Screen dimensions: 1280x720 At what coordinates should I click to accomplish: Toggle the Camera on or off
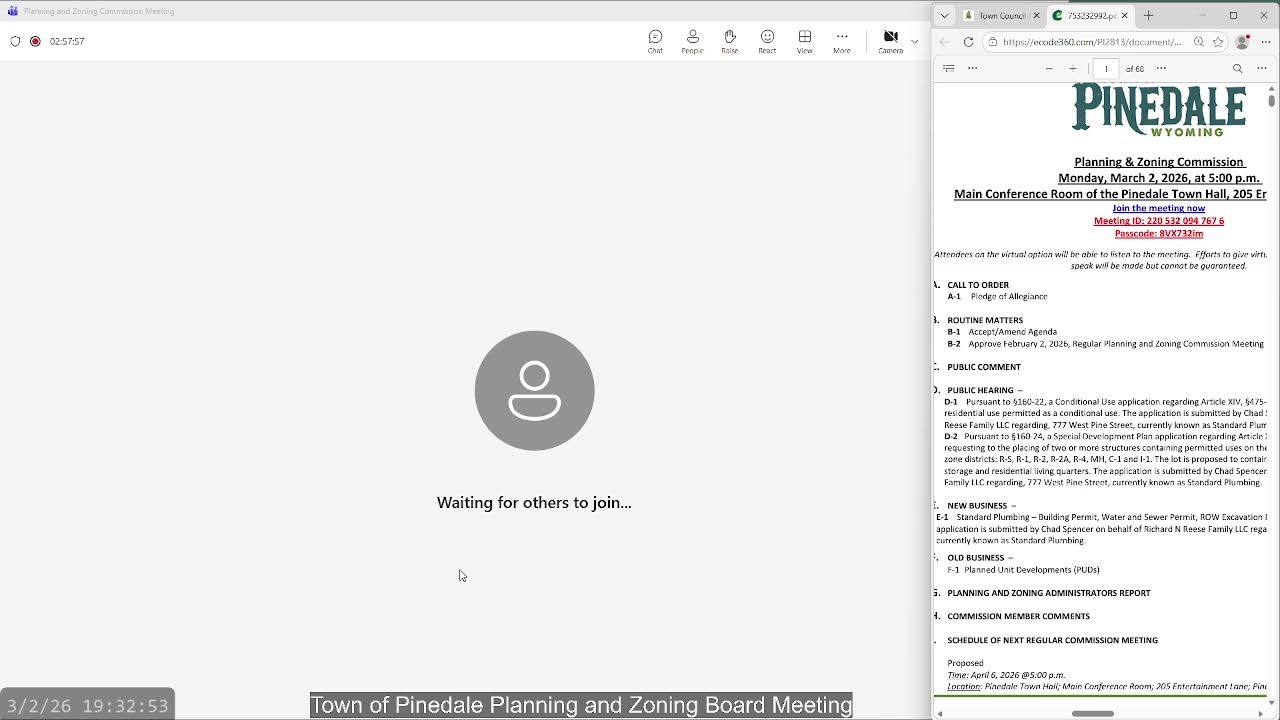pyautogui.click(x=890, y=41)
